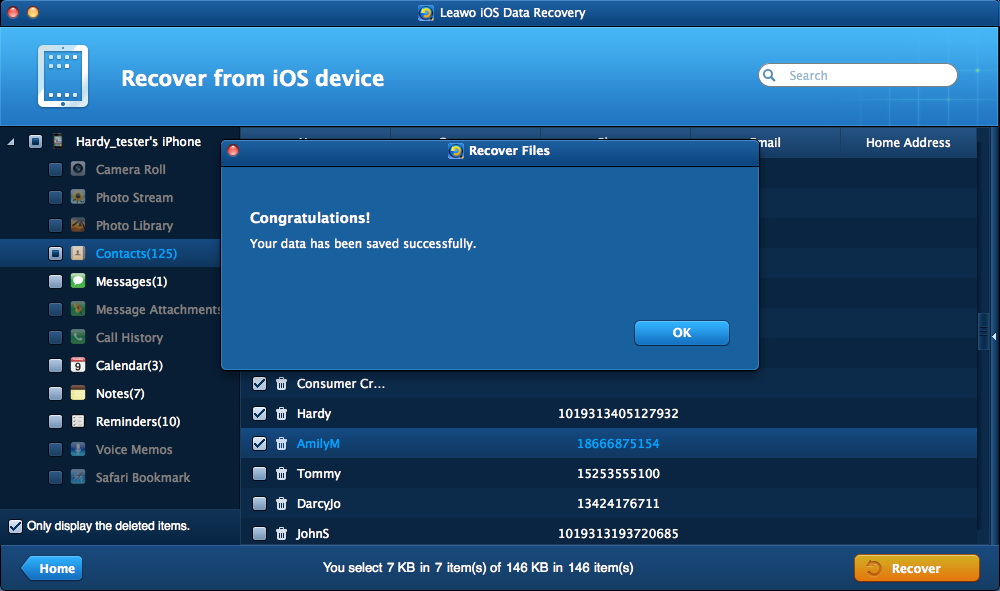Click the trash icon beside DarcyJo
The height and width of the screenshot is (591, 1000).
[x=281, y=504]
